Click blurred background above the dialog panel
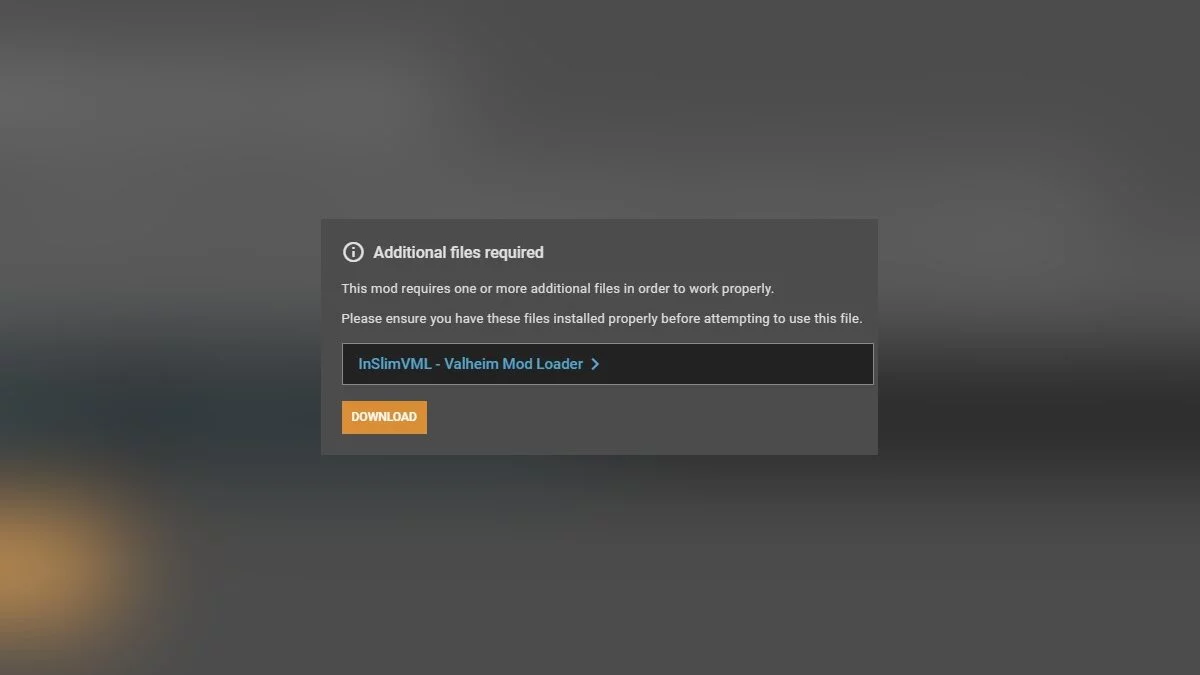 (x=600, y=110)
